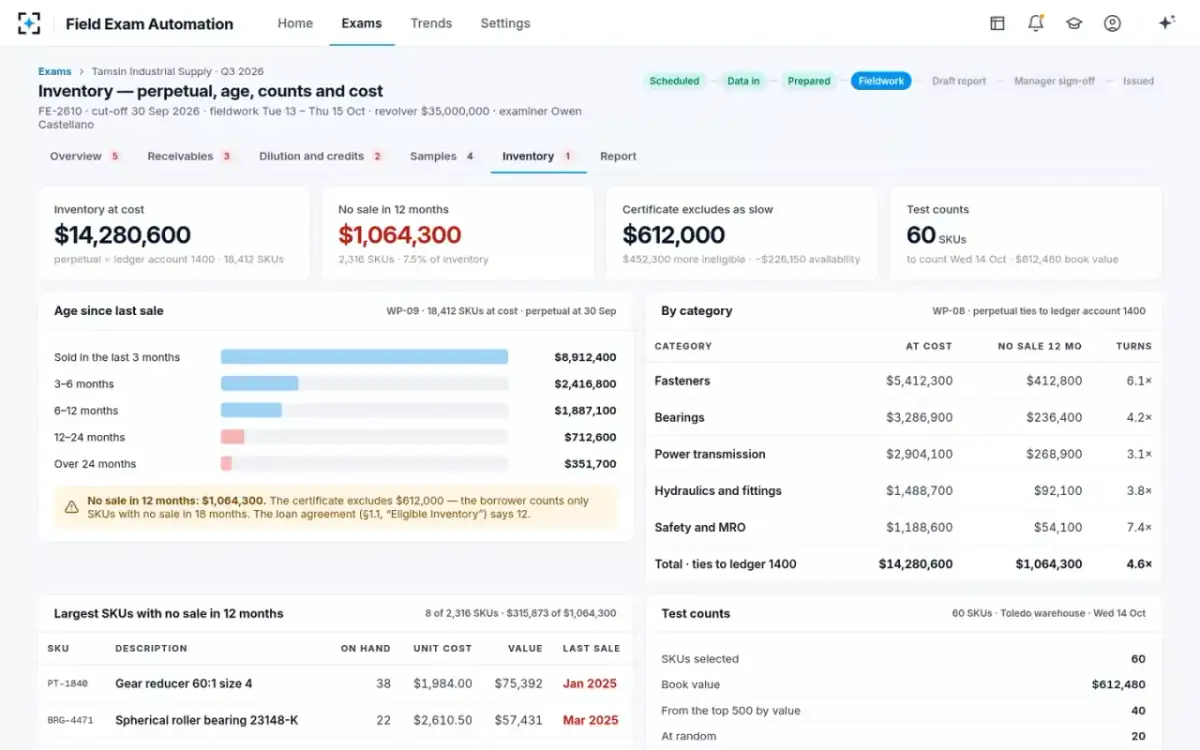Viewport: 1200px width, 750px height.
Task: Click the Sold in last 3 months bar
Action: pyautogui.click(x=364, y=357)
